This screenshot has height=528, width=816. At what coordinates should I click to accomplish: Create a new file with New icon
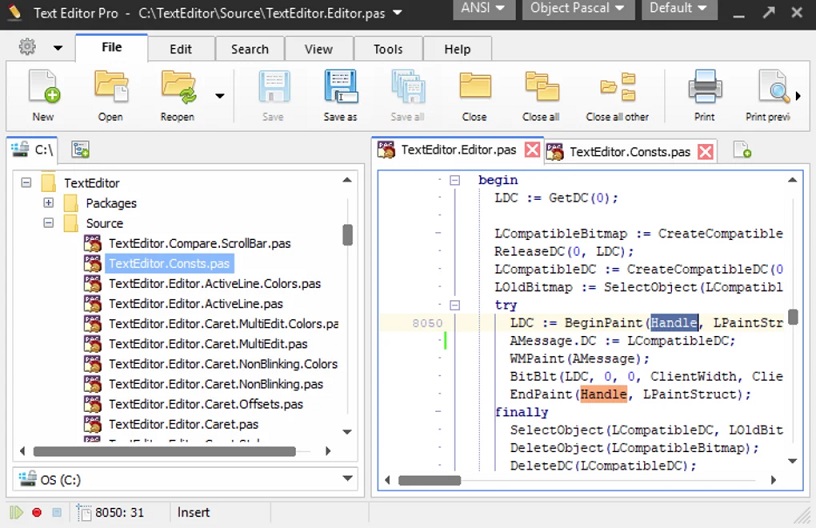click(x=44, y=86)
